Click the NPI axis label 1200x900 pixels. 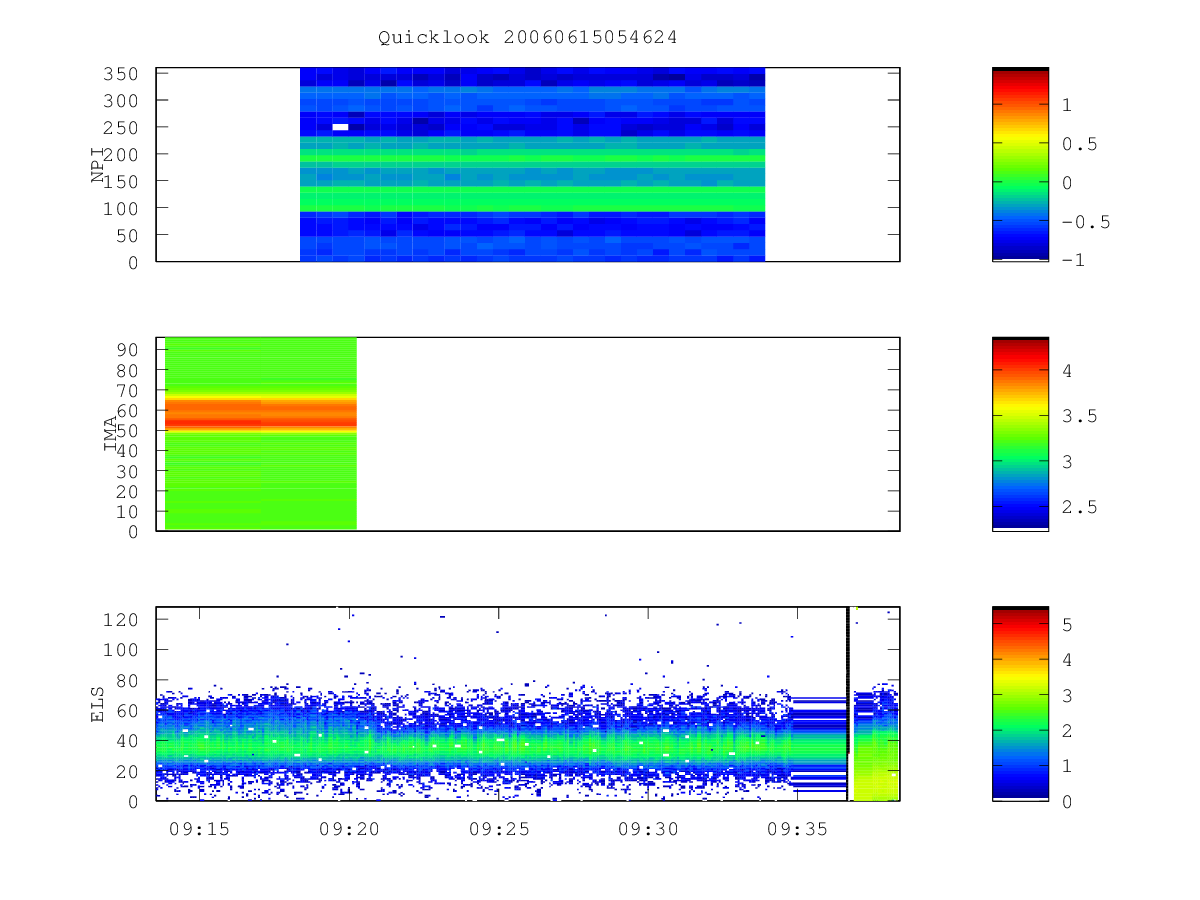click(98, 165)
